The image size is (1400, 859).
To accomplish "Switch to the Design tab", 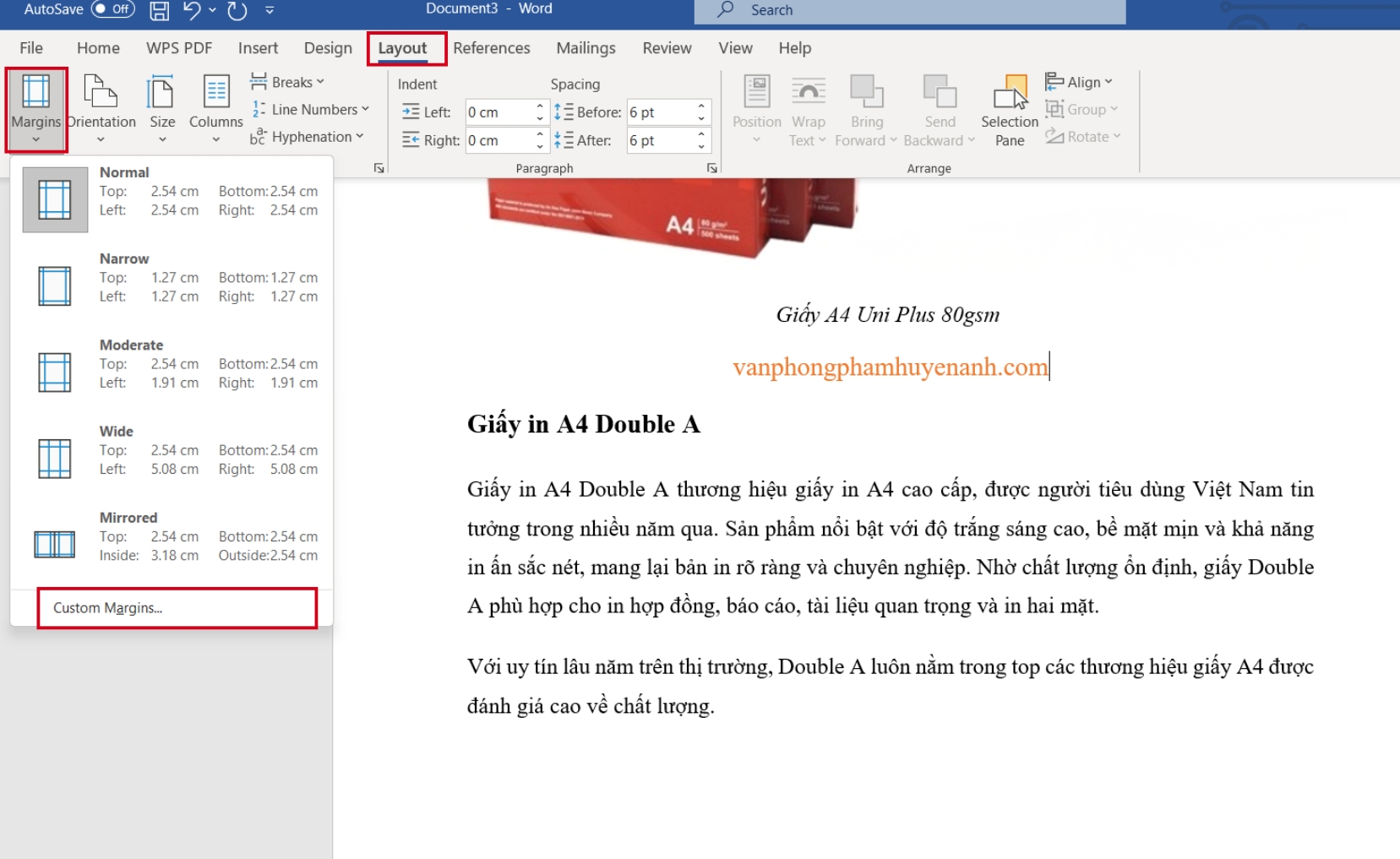I will (x=328, y=48).
